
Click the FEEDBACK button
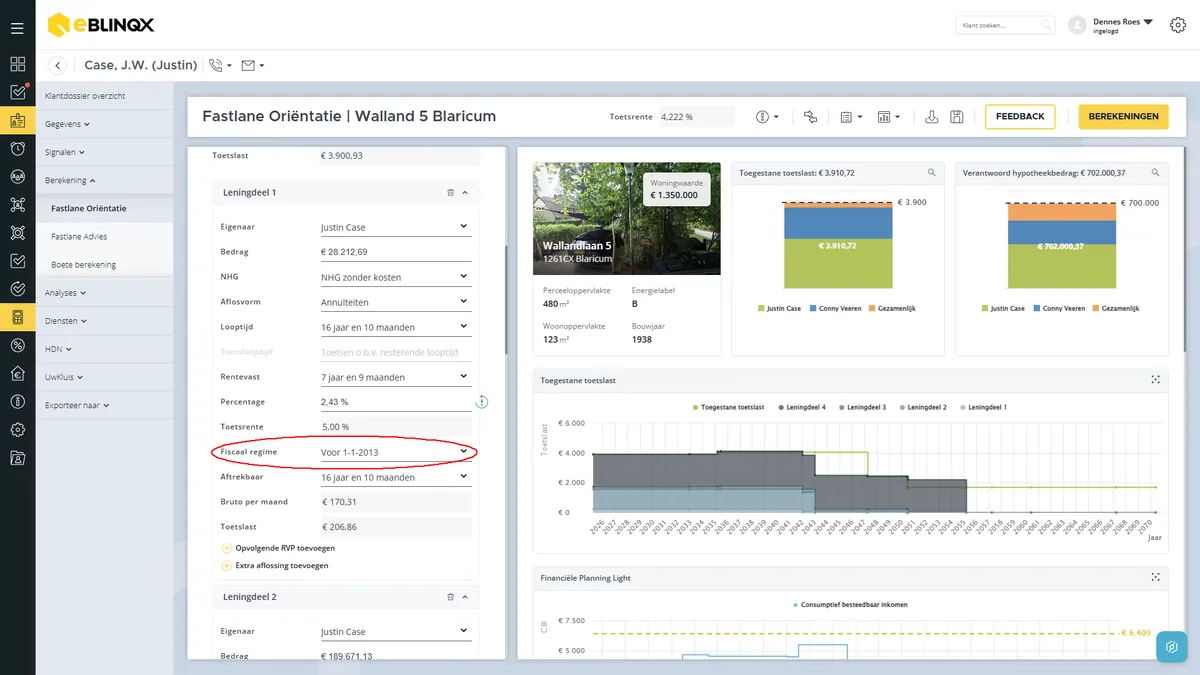(x=1020, y=117)
